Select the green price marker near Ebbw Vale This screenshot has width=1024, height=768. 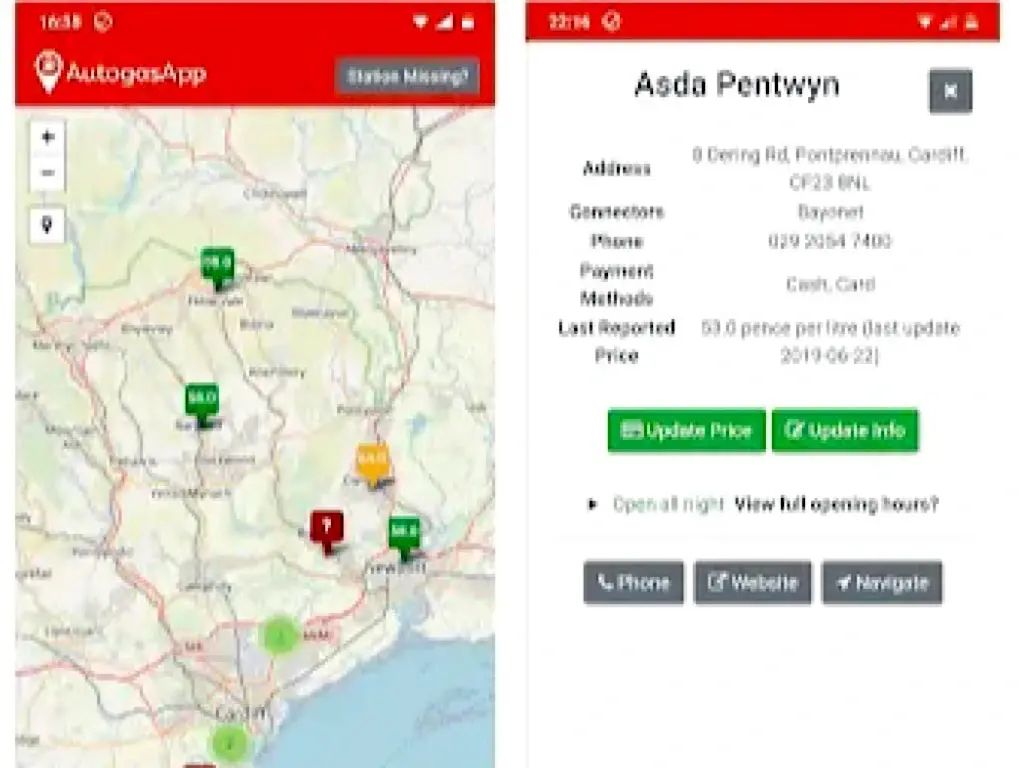pos(217,268)
